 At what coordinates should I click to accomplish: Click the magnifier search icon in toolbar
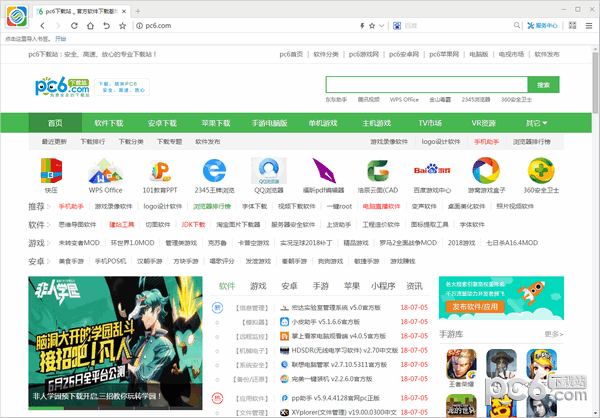click(517, 25)
